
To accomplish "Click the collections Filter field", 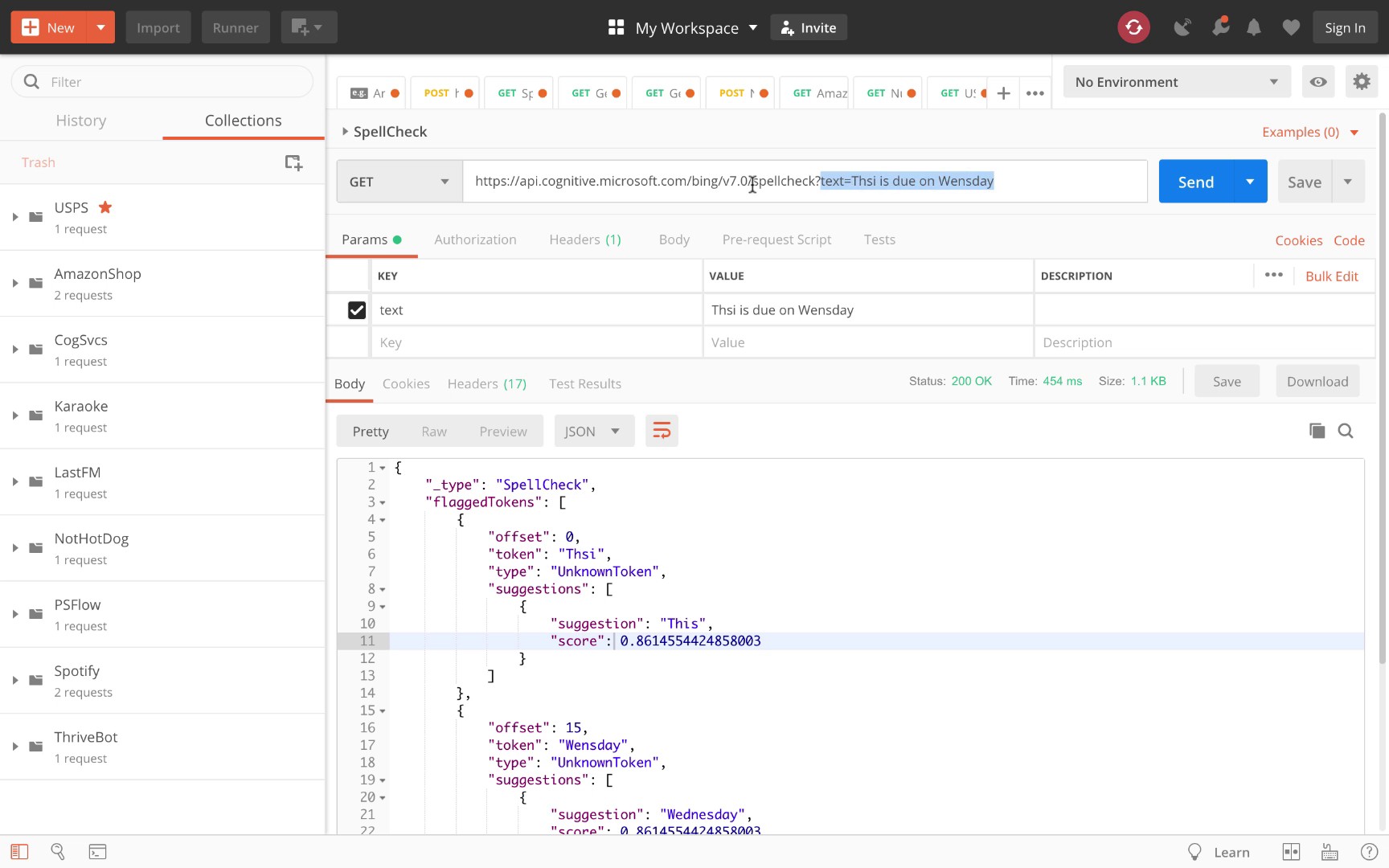I will point(162,82).
